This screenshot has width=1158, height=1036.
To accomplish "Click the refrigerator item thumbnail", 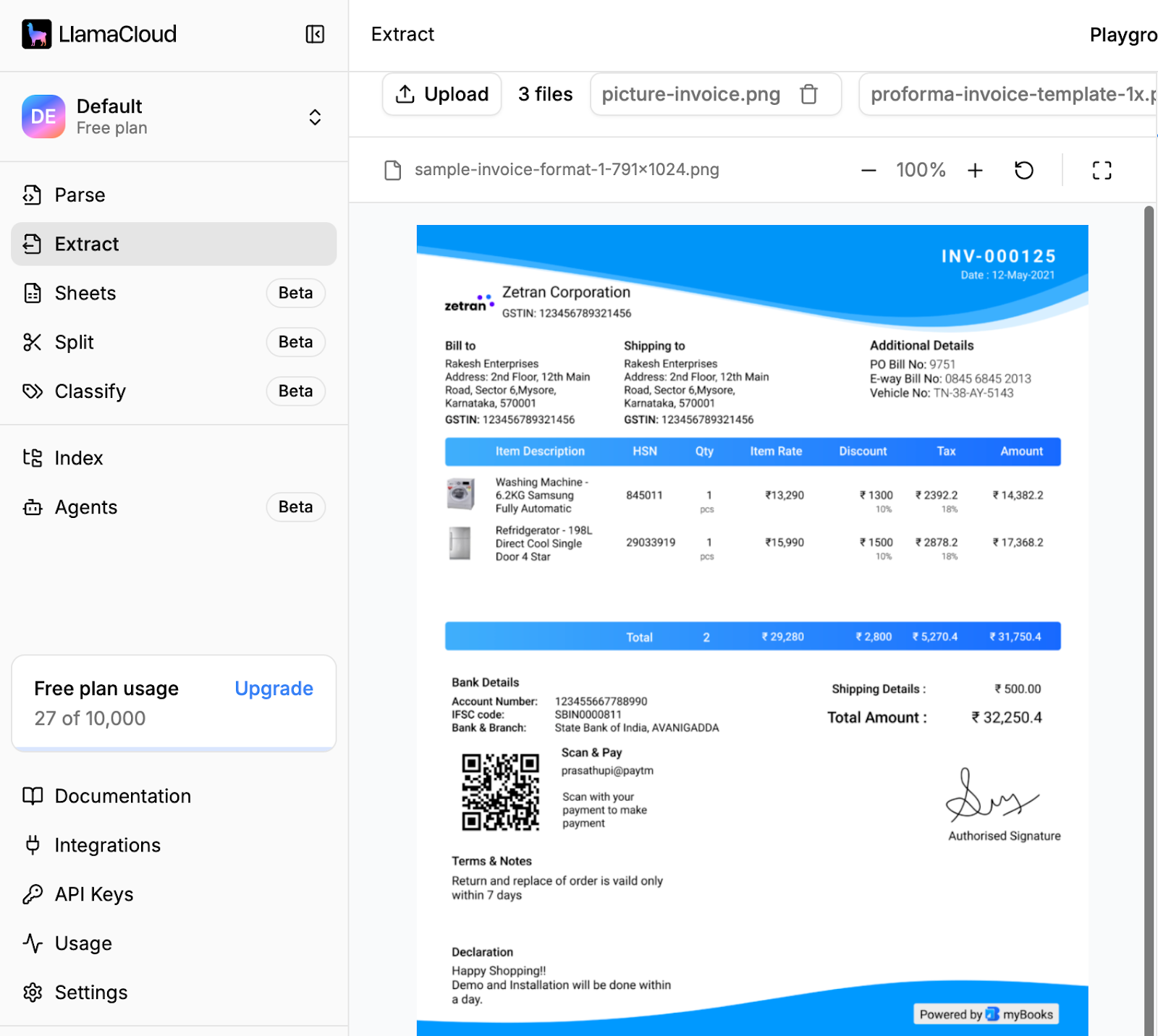I will click(x=460, y=543).
